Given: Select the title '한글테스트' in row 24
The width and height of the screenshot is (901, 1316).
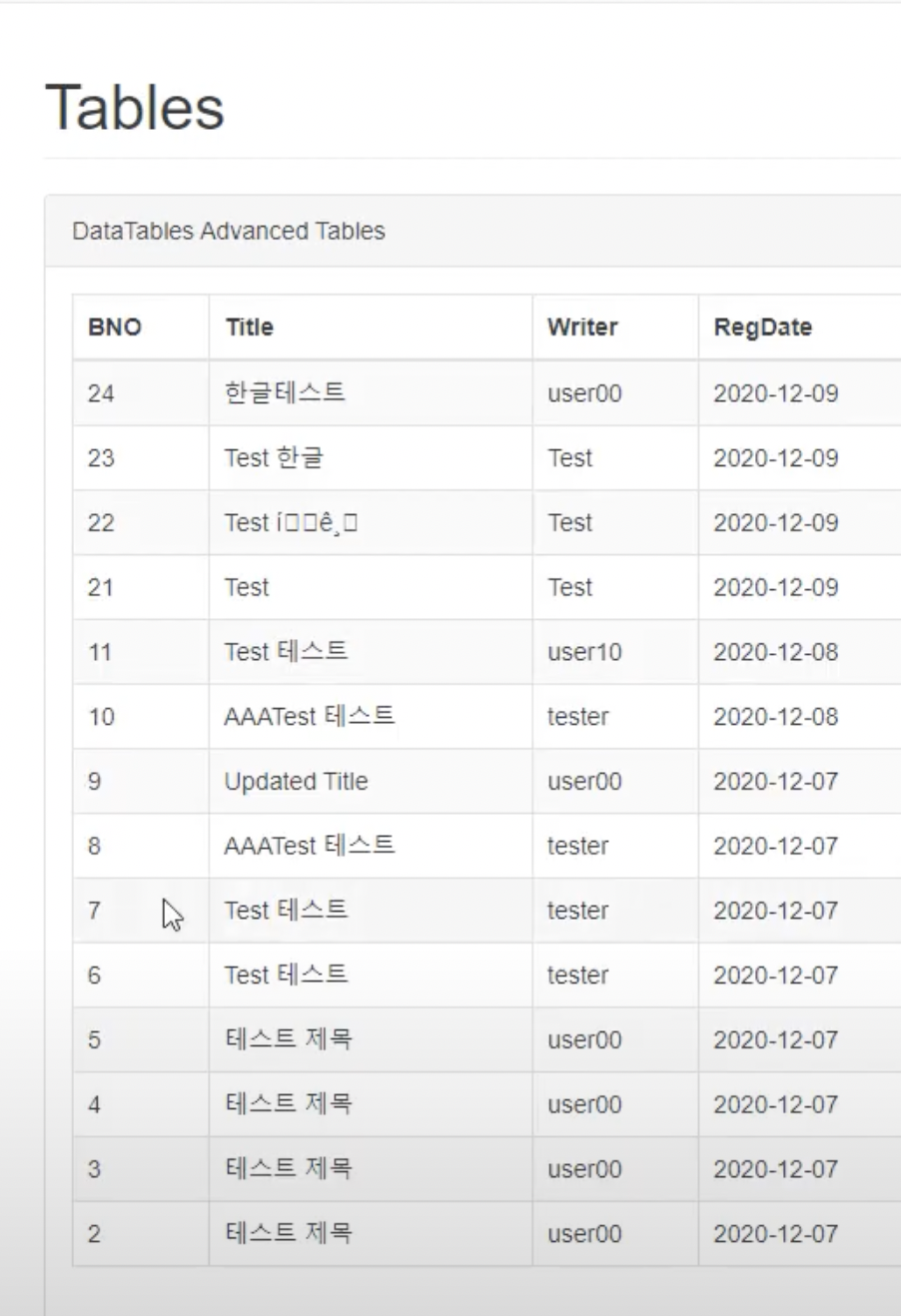Looking at the screenshot, I should pos(286,392).
